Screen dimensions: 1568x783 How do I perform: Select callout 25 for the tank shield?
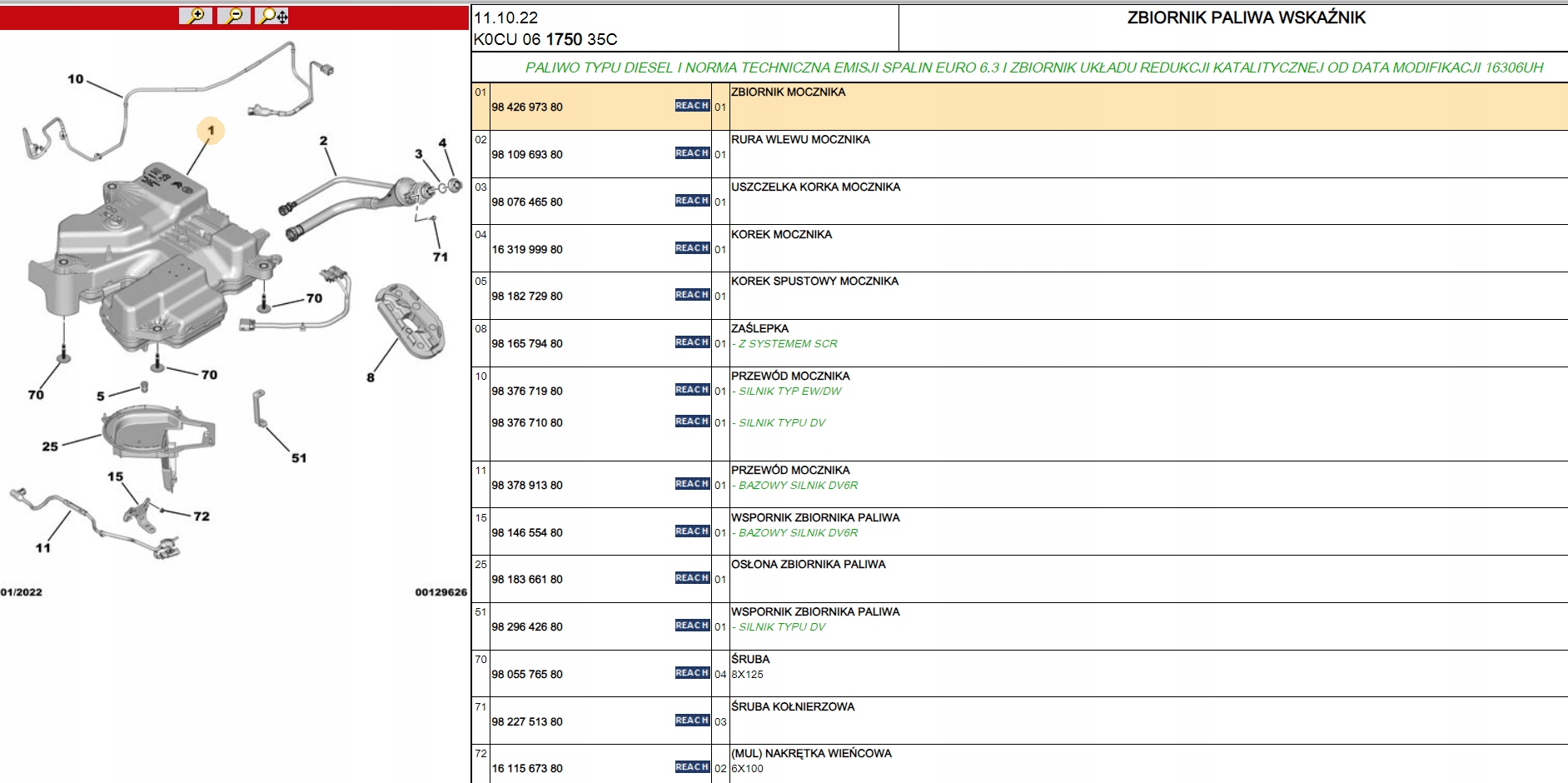50,446
